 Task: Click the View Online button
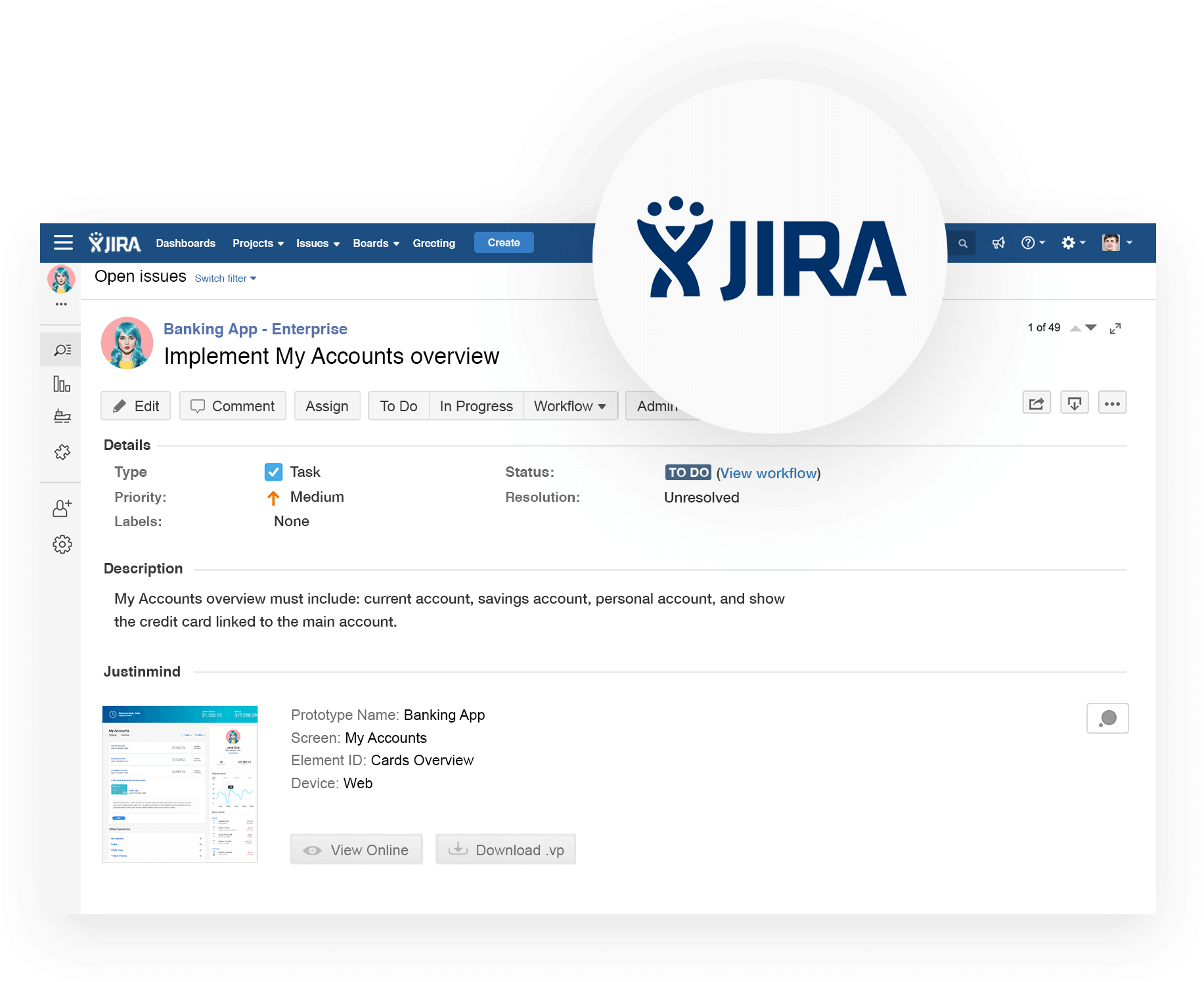point(357,849)
